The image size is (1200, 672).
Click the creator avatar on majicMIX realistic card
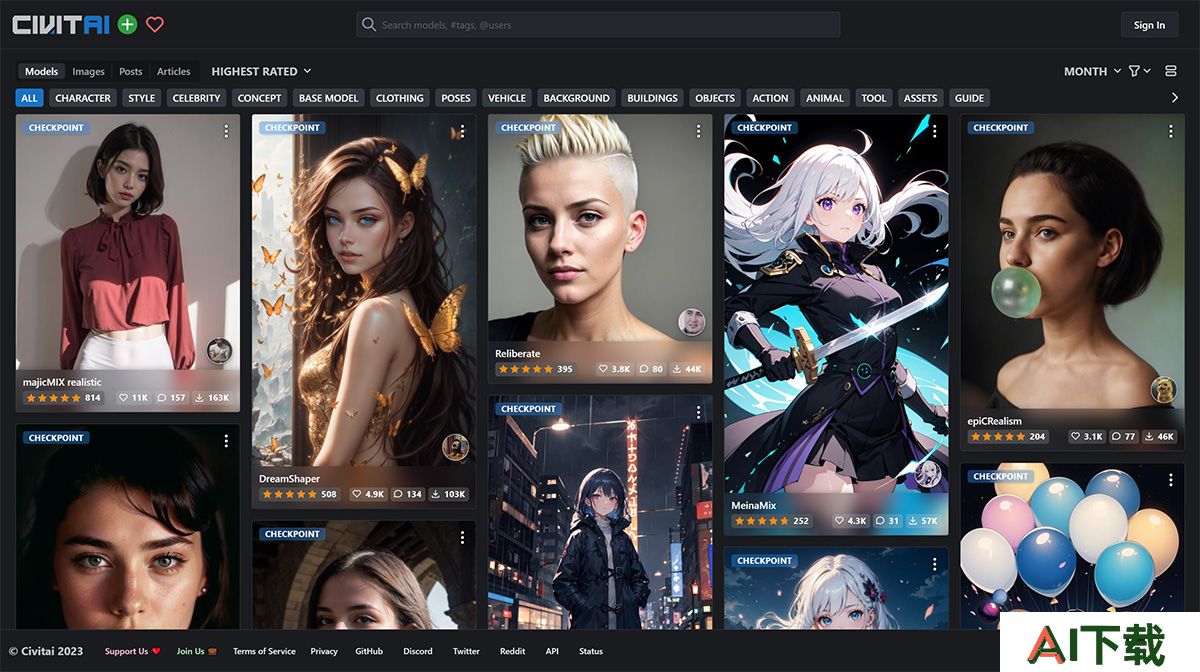pos(219,350)
